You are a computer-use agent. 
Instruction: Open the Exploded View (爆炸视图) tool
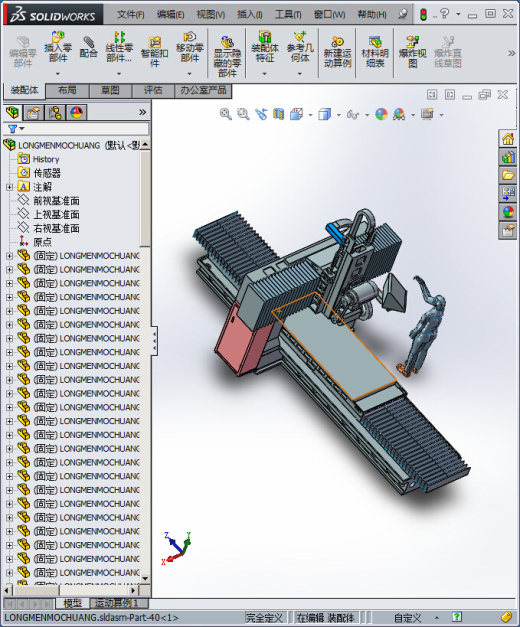[x=413, y=52]
